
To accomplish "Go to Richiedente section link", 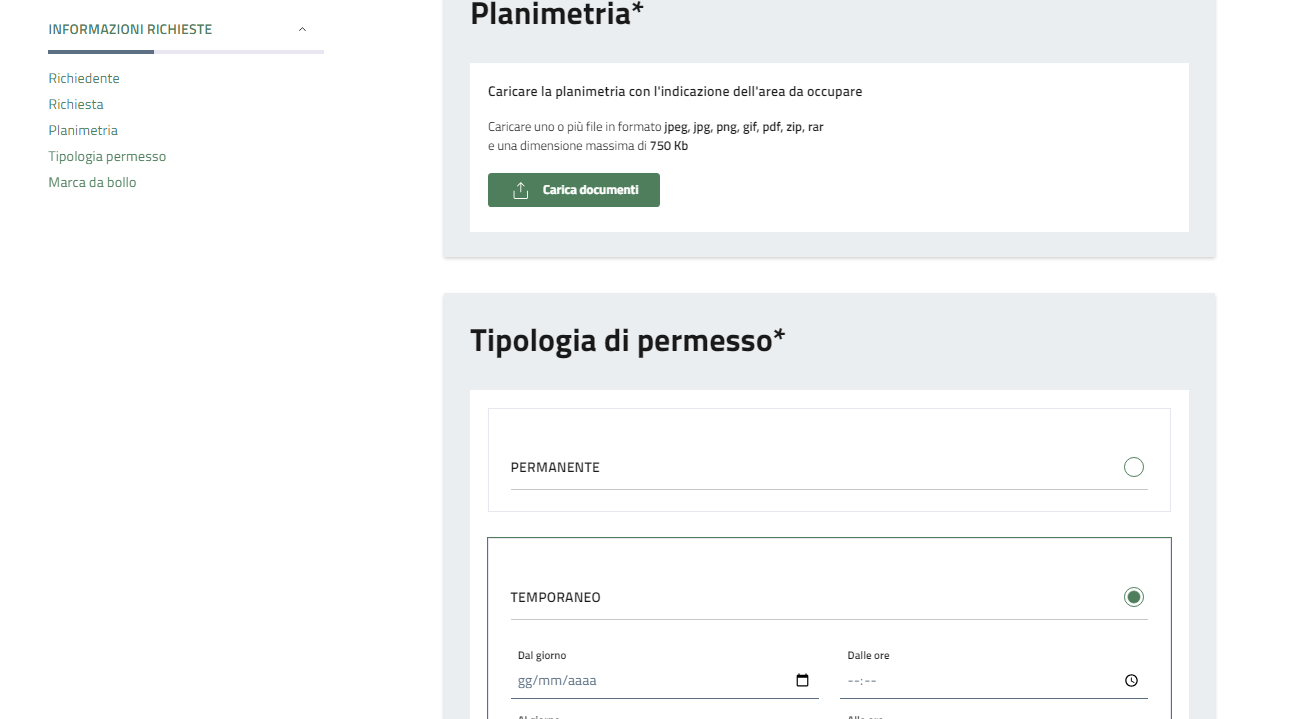I will [x=84, y=78].
